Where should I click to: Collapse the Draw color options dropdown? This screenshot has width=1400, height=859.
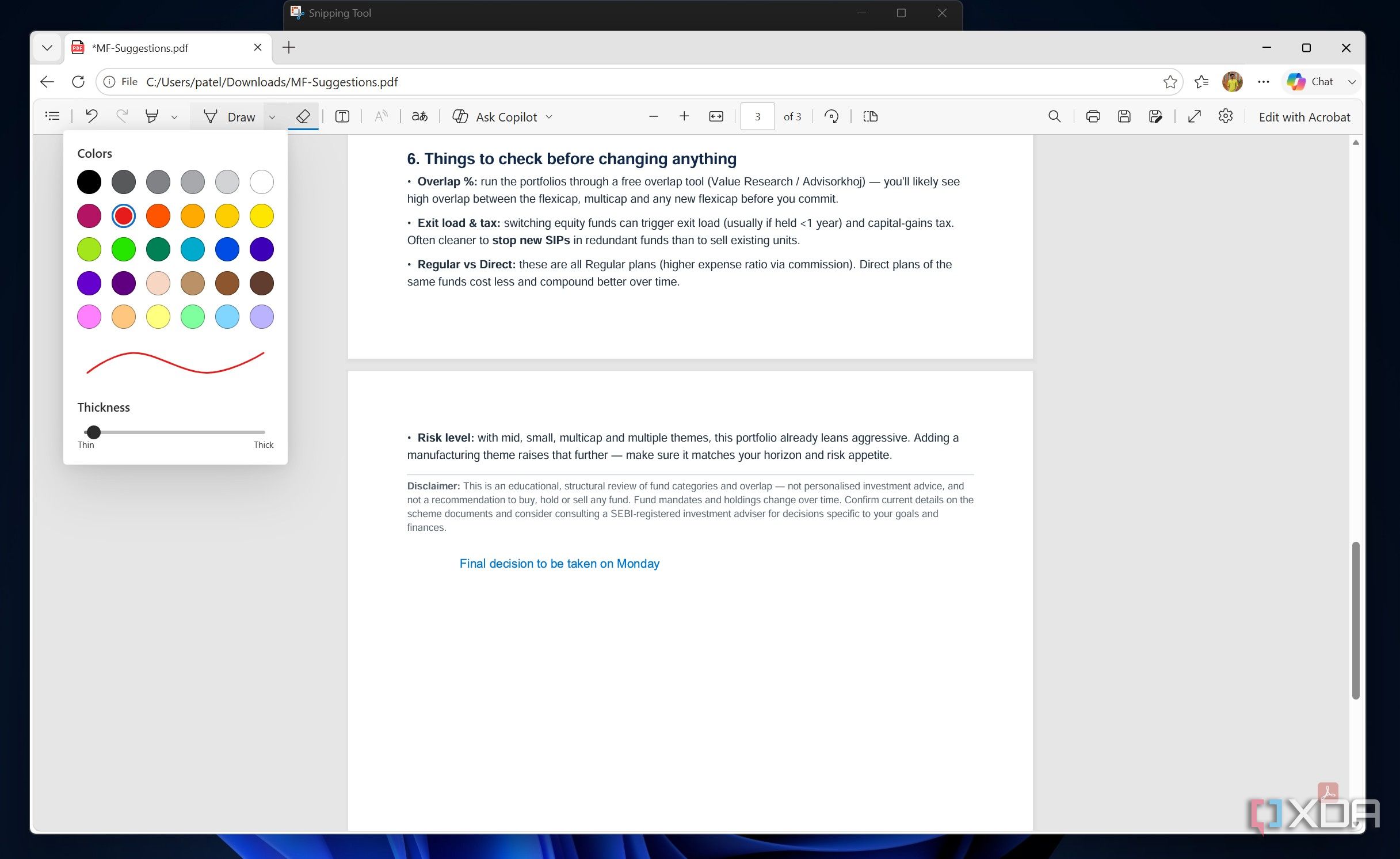pos(272,117)
